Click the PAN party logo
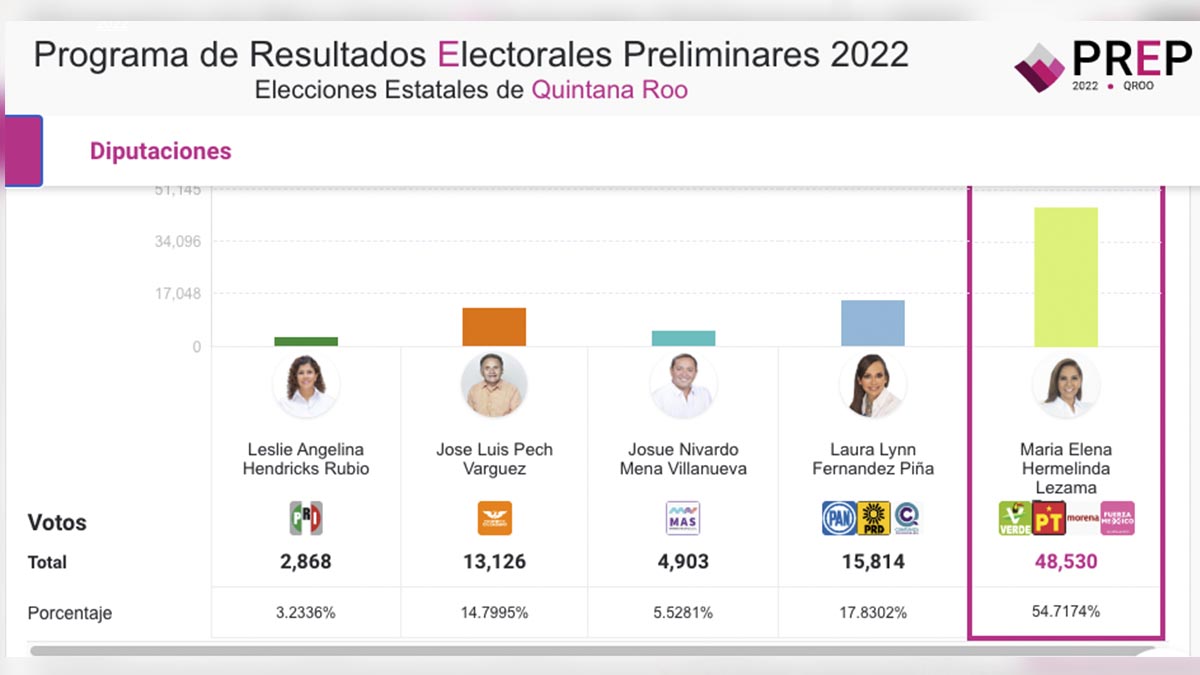 coord(839,518)
